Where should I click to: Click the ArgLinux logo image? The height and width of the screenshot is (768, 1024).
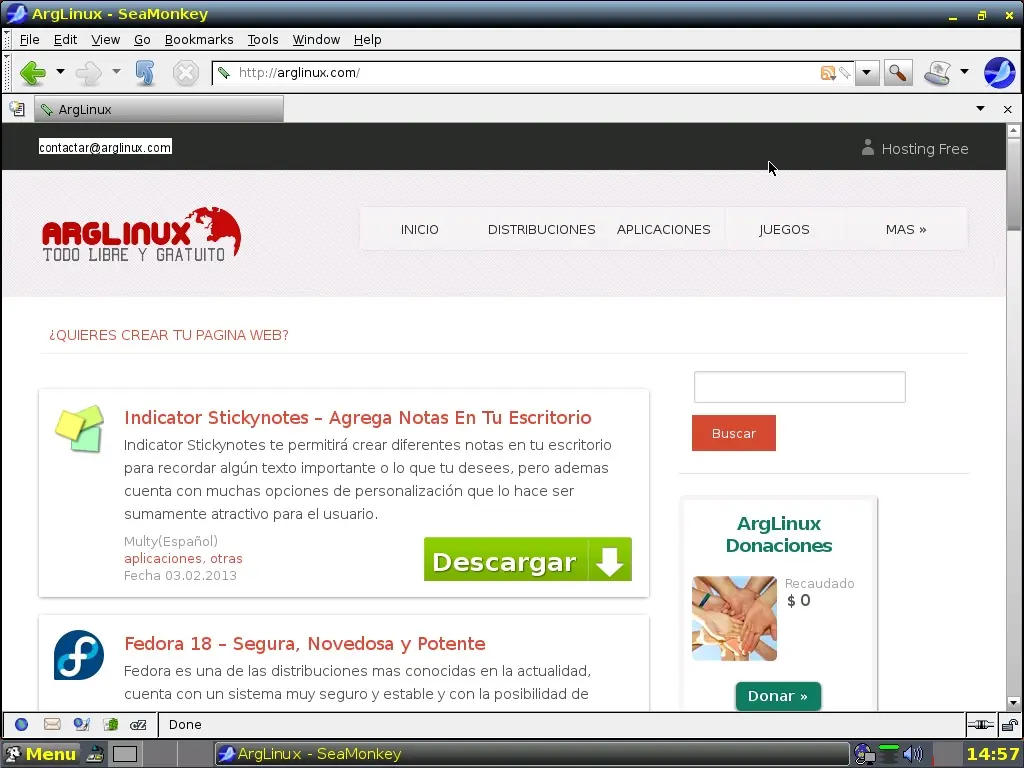141,234
